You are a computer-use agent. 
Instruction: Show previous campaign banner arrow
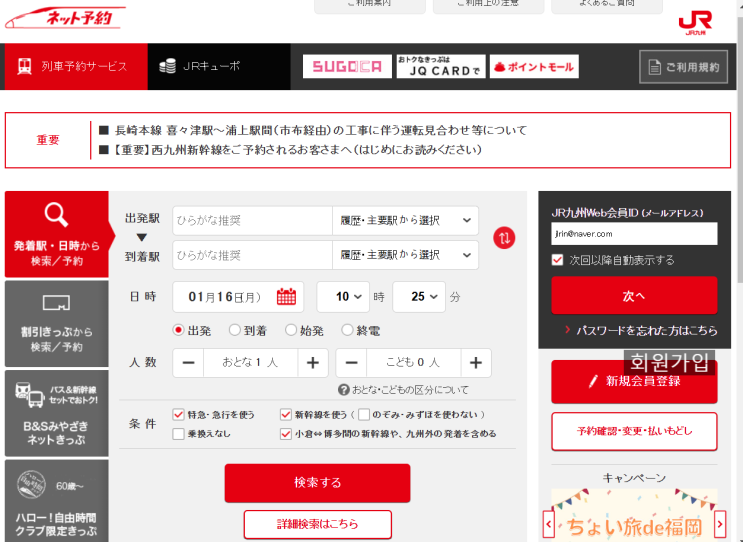549,524
